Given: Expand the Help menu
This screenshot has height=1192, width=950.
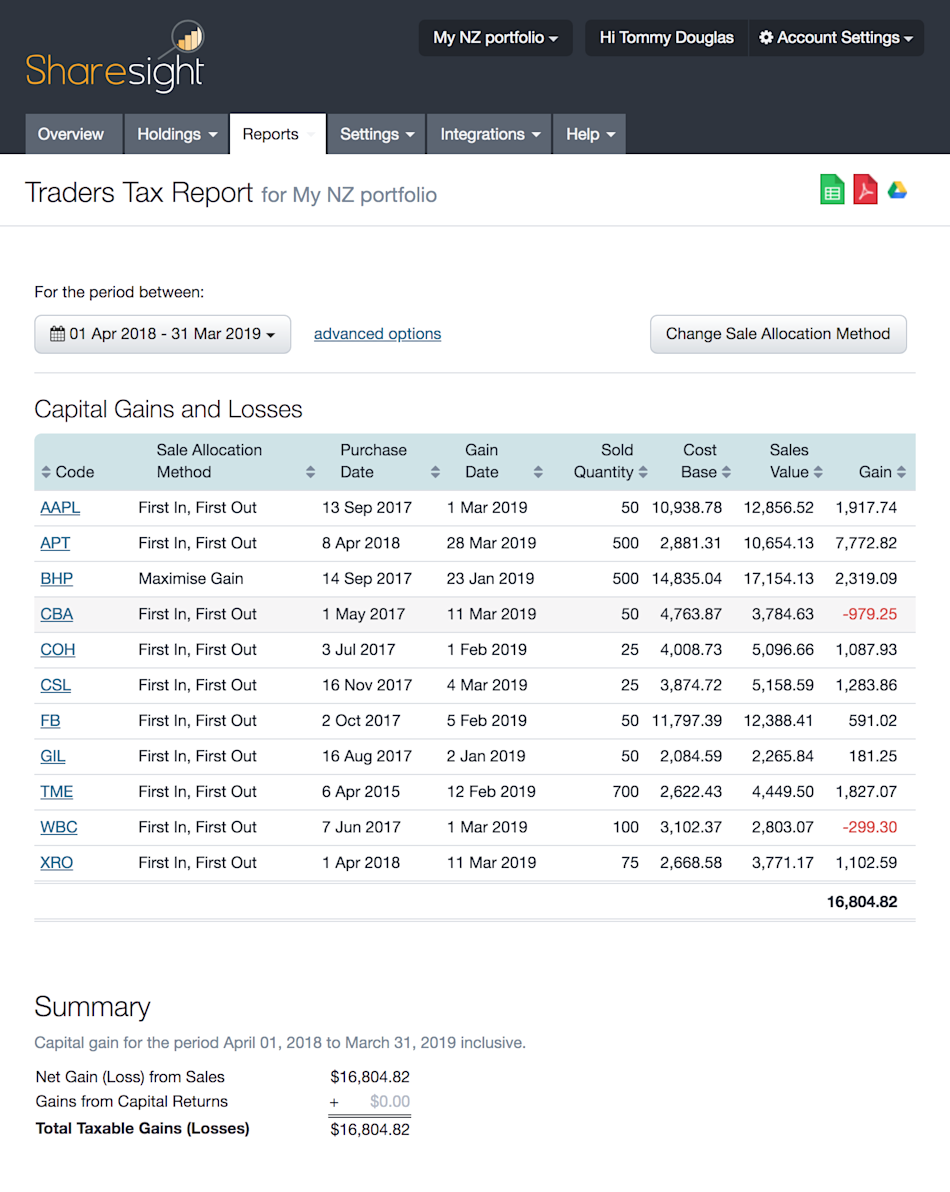Looking at the screenshot, I should click(x=590, y=134).
